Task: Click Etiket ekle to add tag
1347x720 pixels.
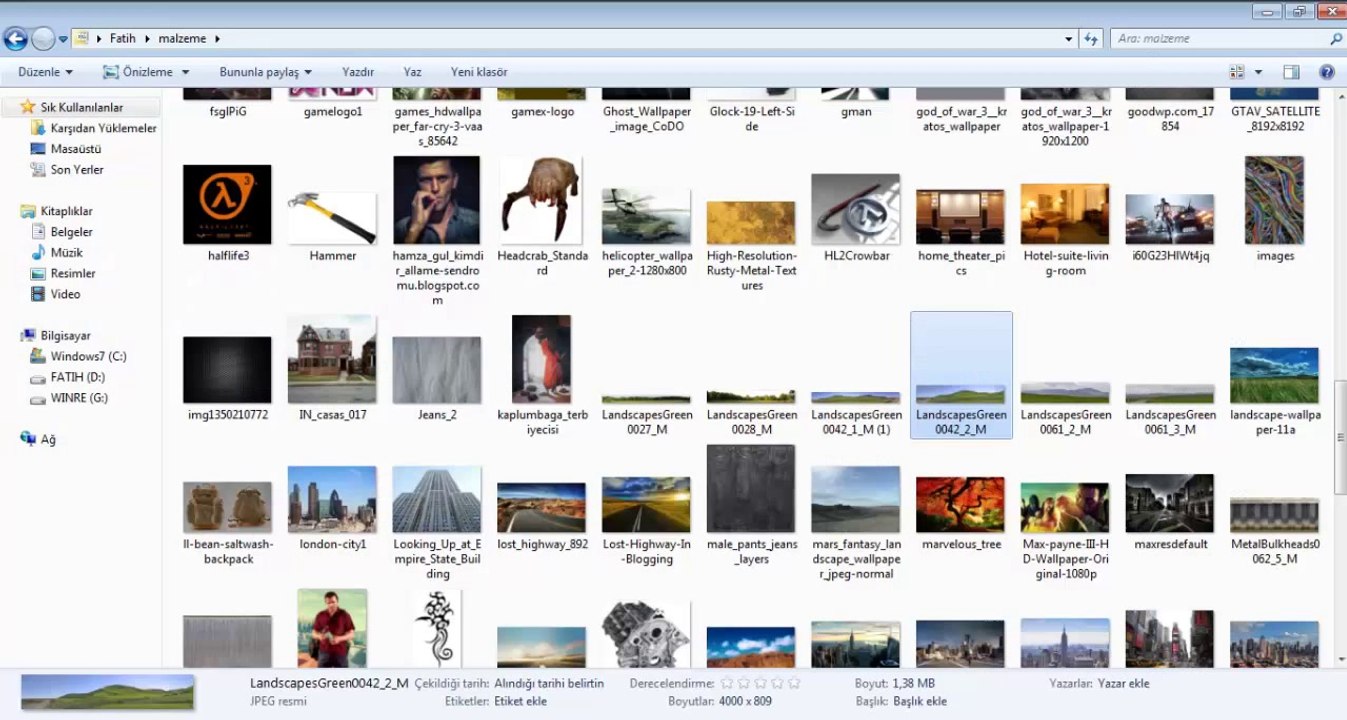Action: click(x=521, y=701)
